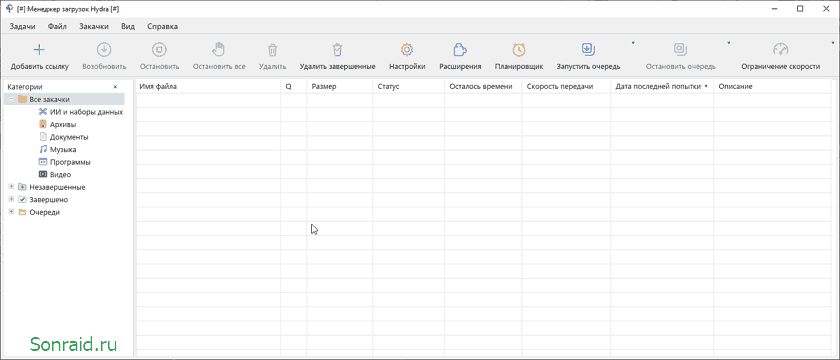
Task: Click the Ограничение скорости toolbar label
Action: [781, 66]
